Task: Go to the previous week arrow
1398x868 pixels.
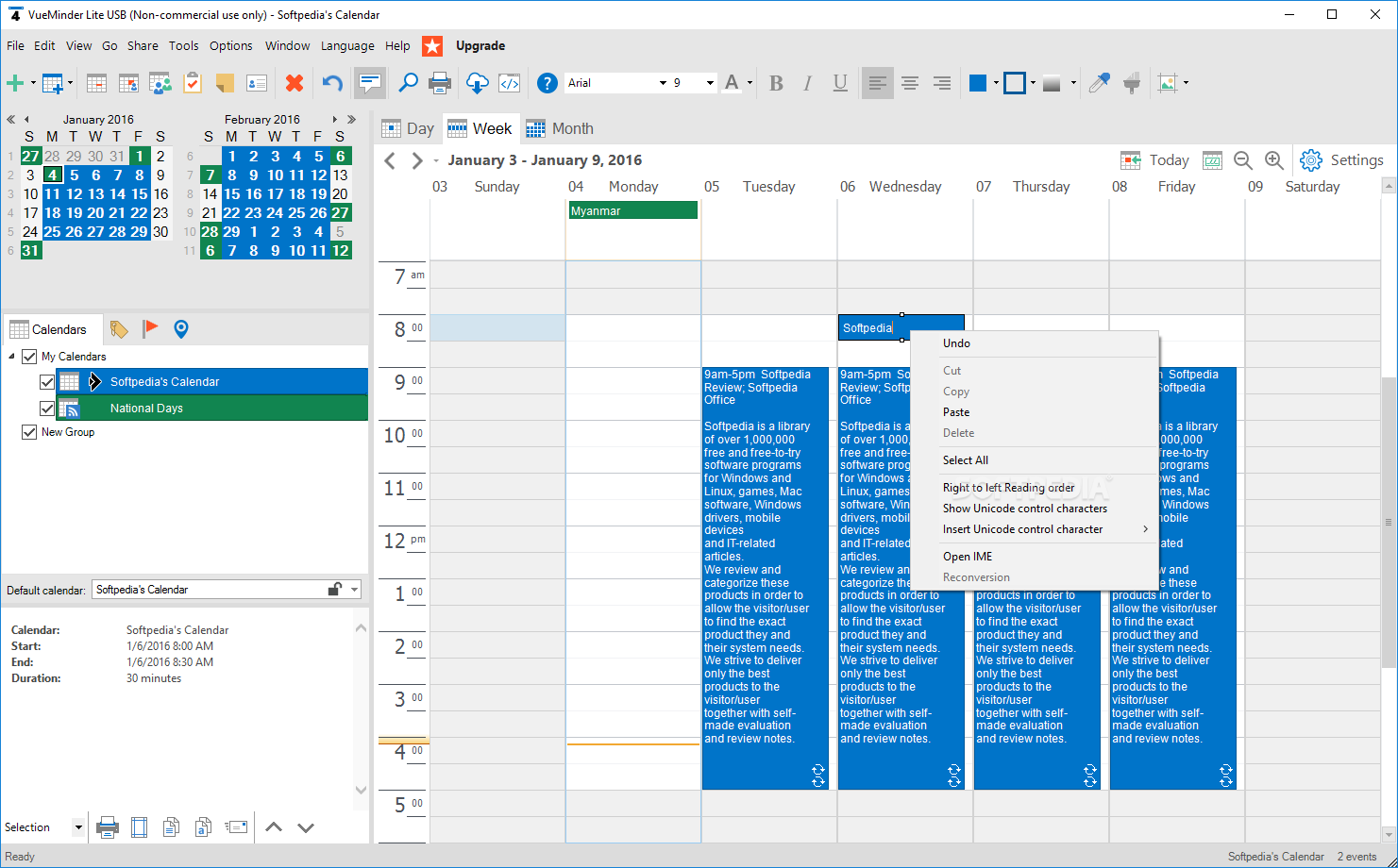Action: coord(390,160)
